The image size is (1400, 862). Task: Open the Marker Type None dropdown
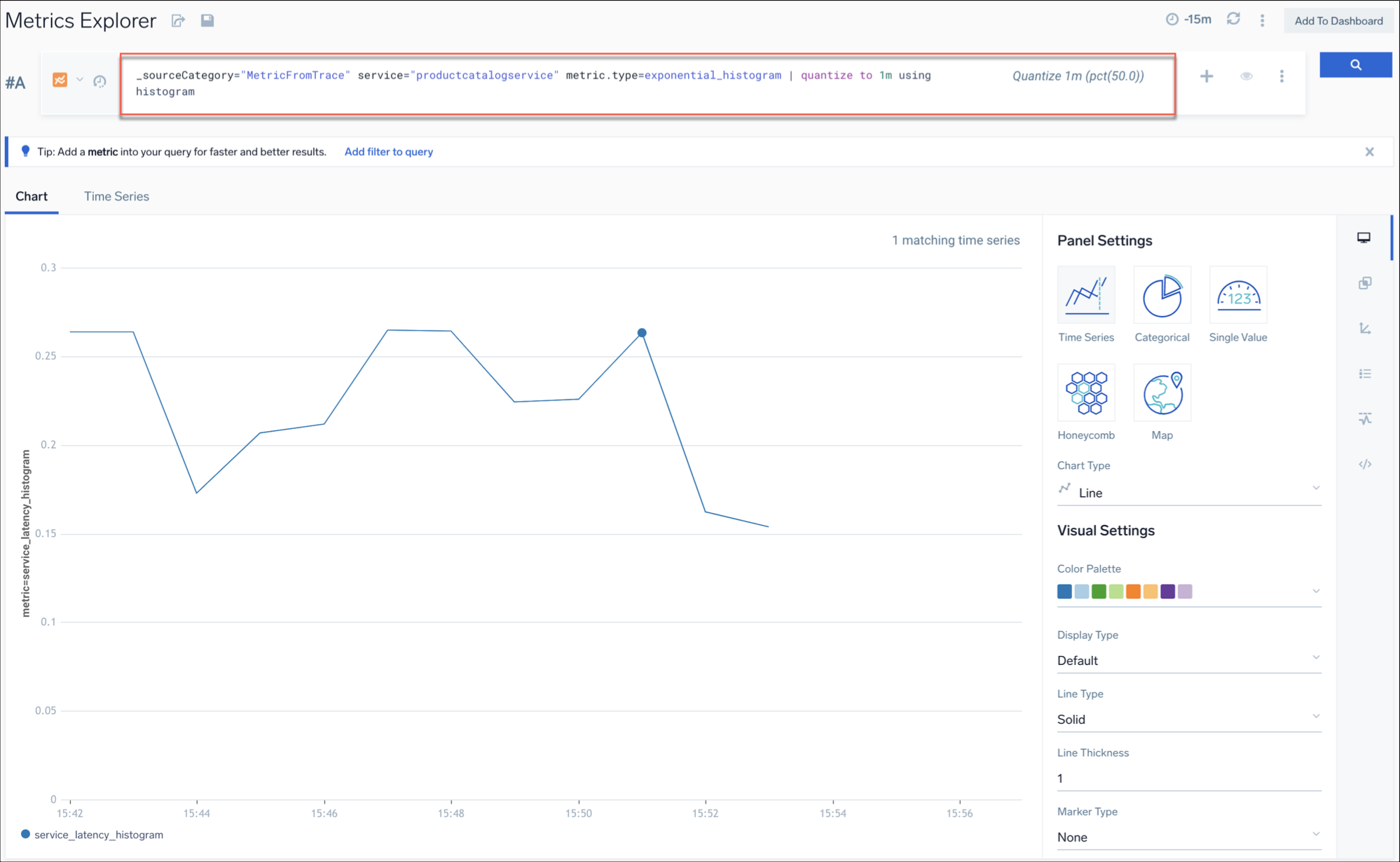click(1188, 837)
